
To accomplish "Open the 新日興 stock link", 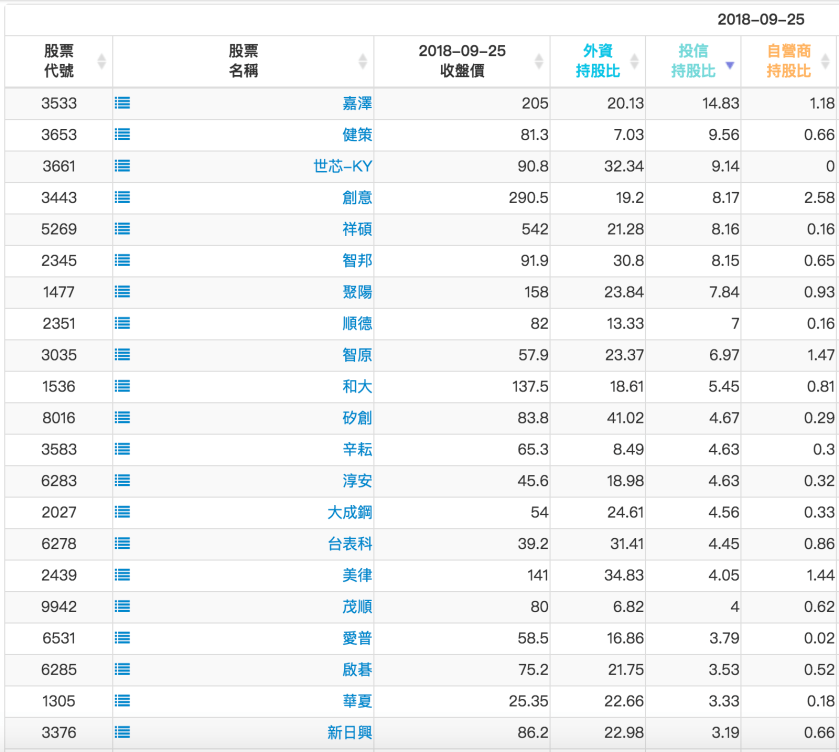I will [x=349, y=733].
